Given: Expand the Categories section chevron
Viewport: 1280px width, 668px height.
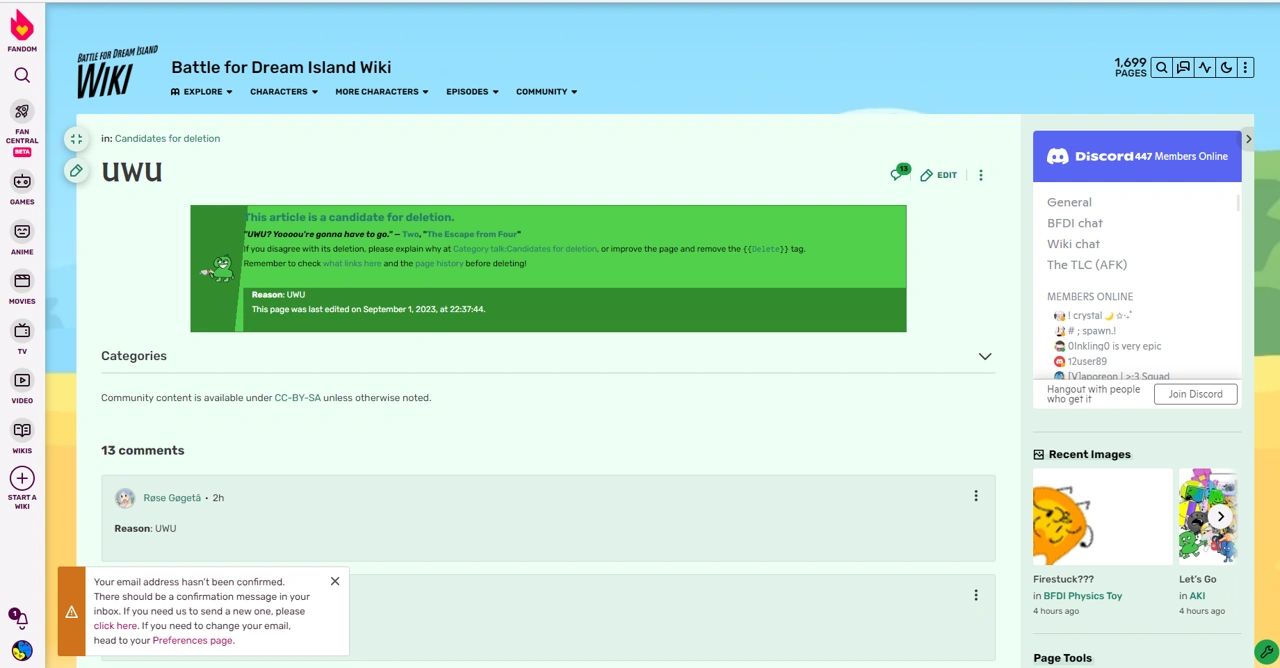Looking at the screenshot, I should click(x=985, y=357).
